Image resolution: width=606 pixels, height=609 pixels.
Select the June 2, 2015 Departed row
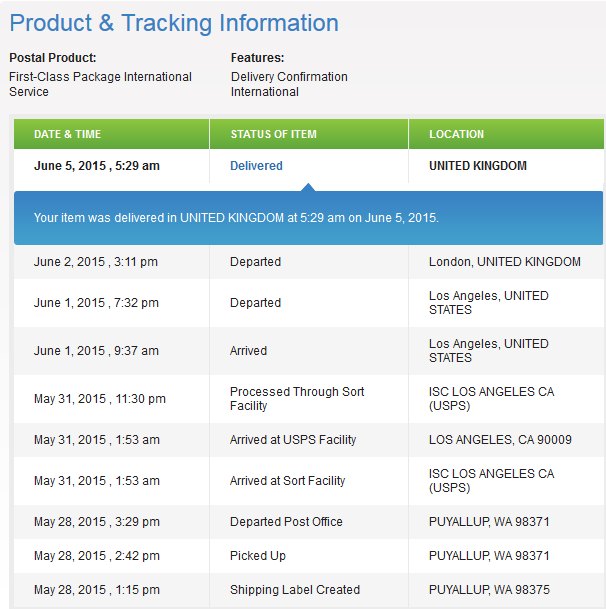309,262
